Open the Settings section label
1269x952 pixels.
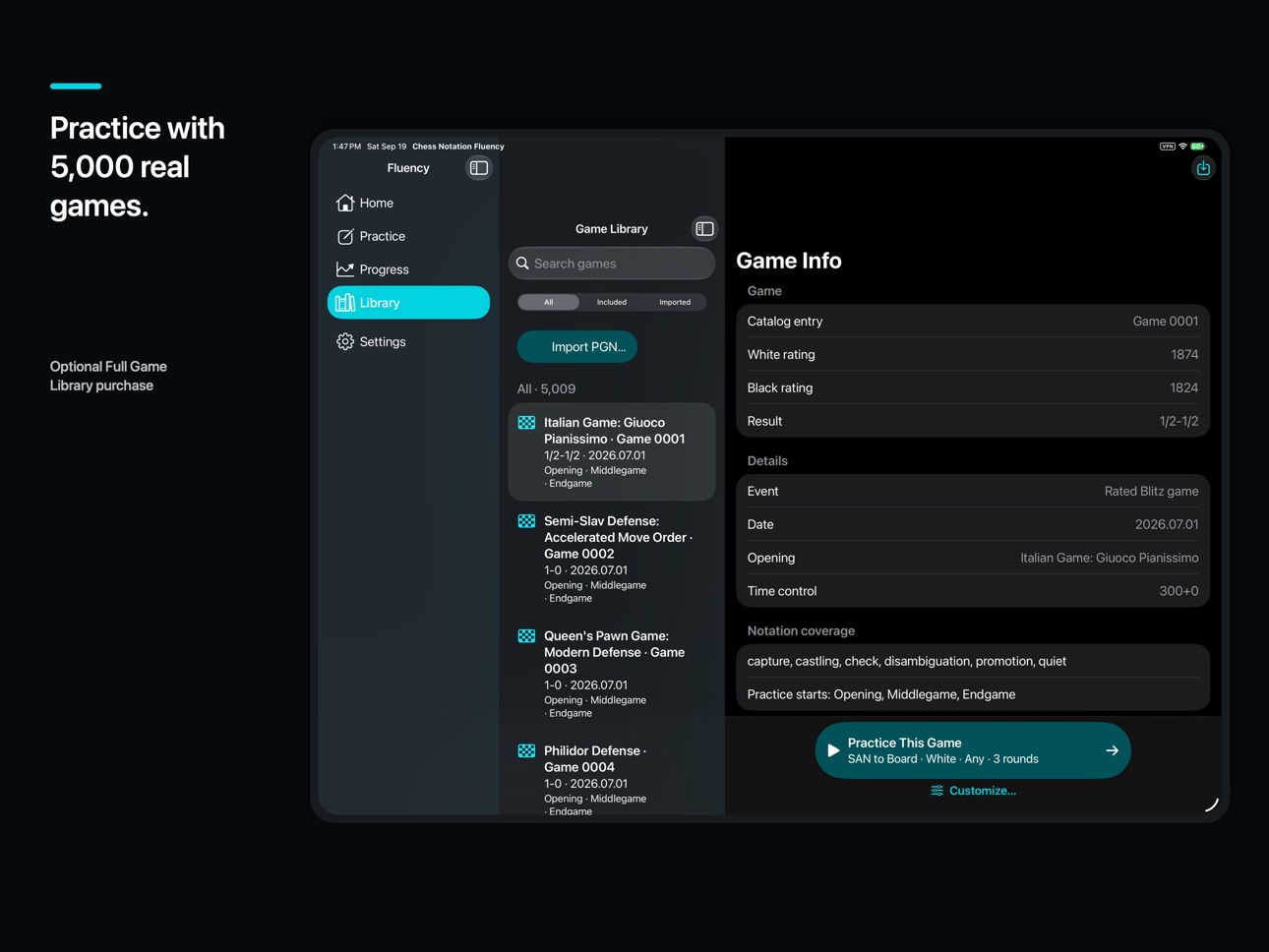(383, 342)
